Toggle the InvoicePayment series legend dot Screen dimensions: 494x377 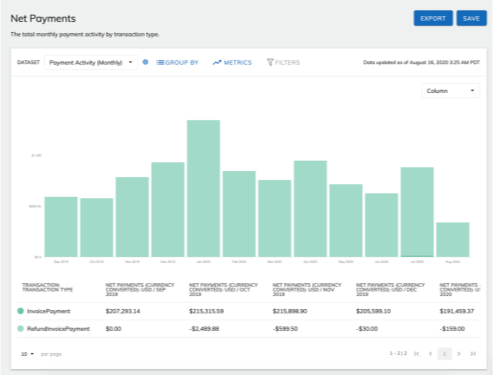coord(20,311)
